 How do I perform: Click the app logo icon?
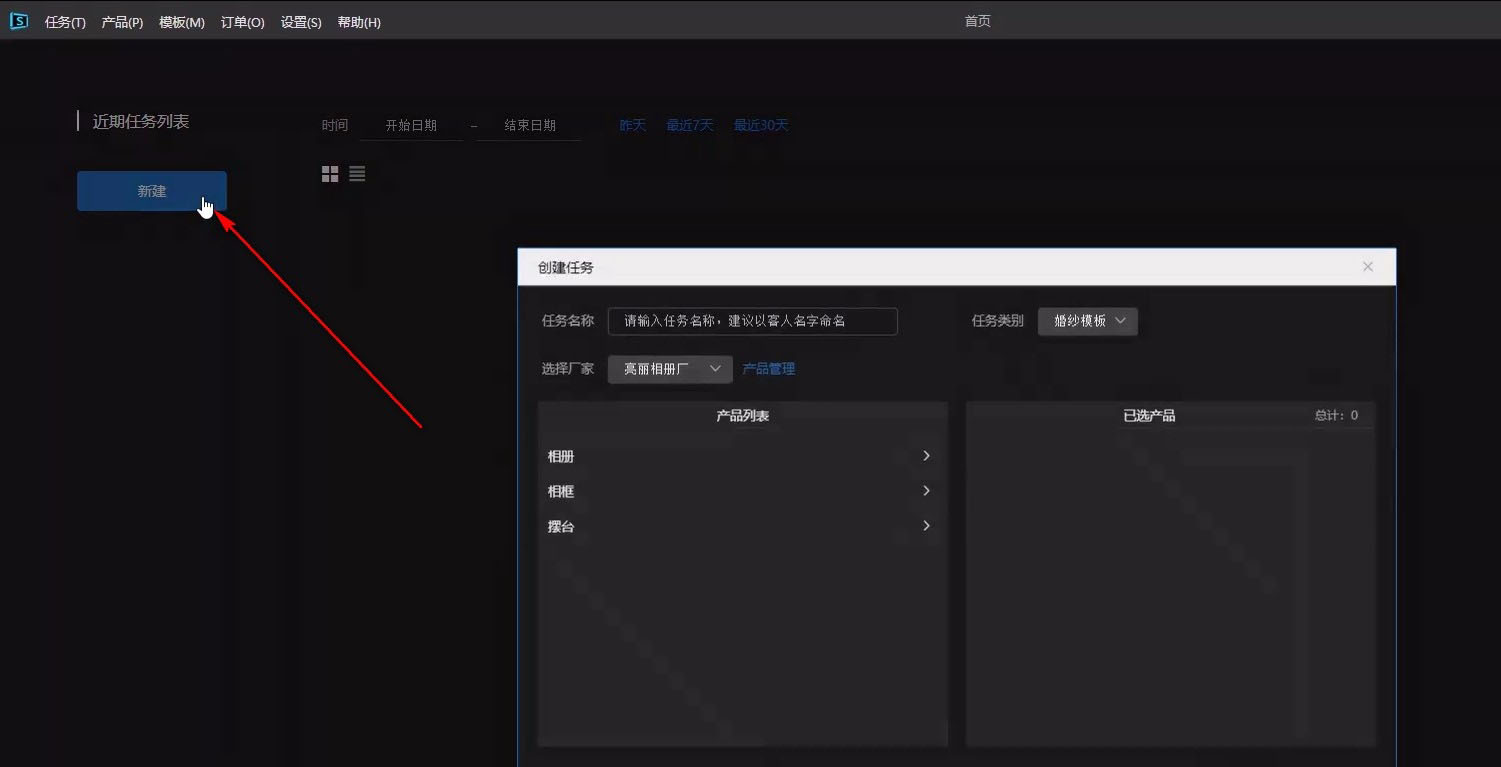pyautogui.click(x=18, y=21)
